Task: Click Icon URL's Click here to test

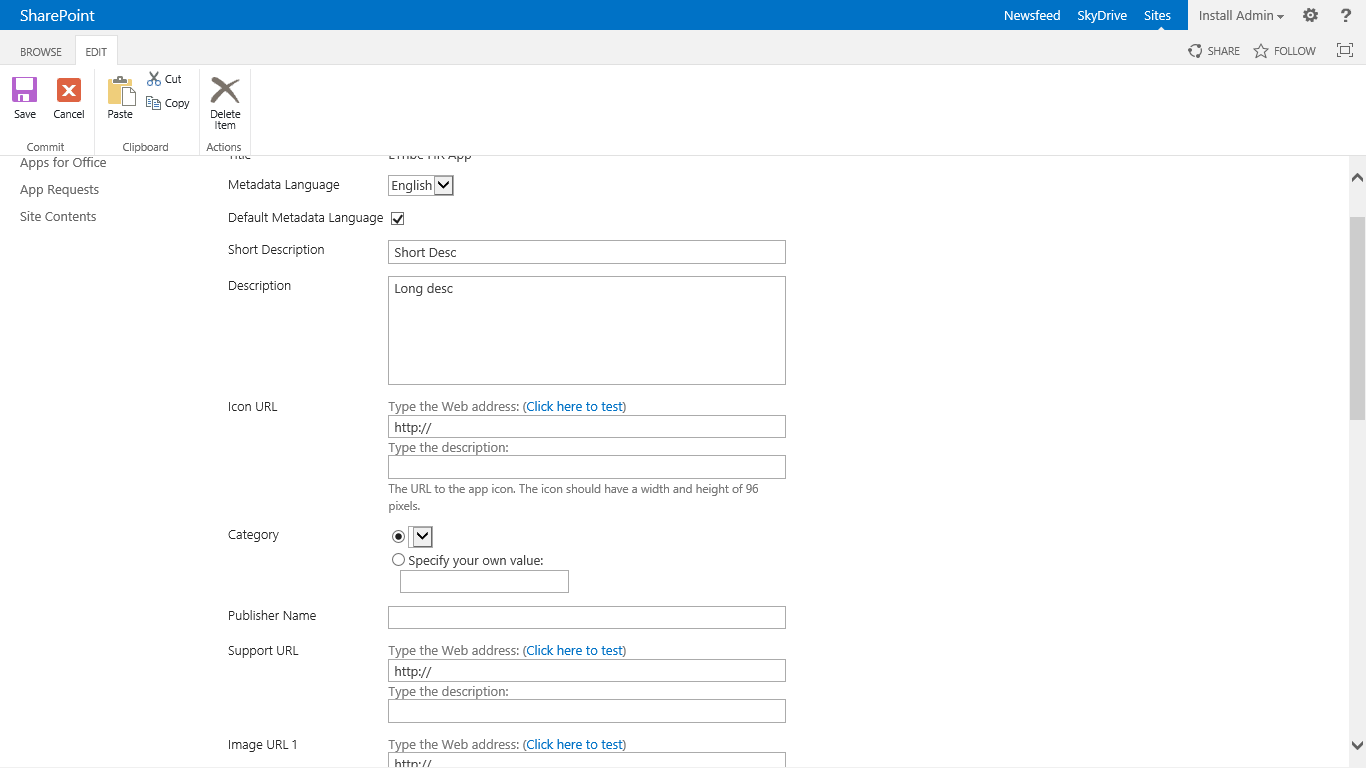Action: point(575,406)
